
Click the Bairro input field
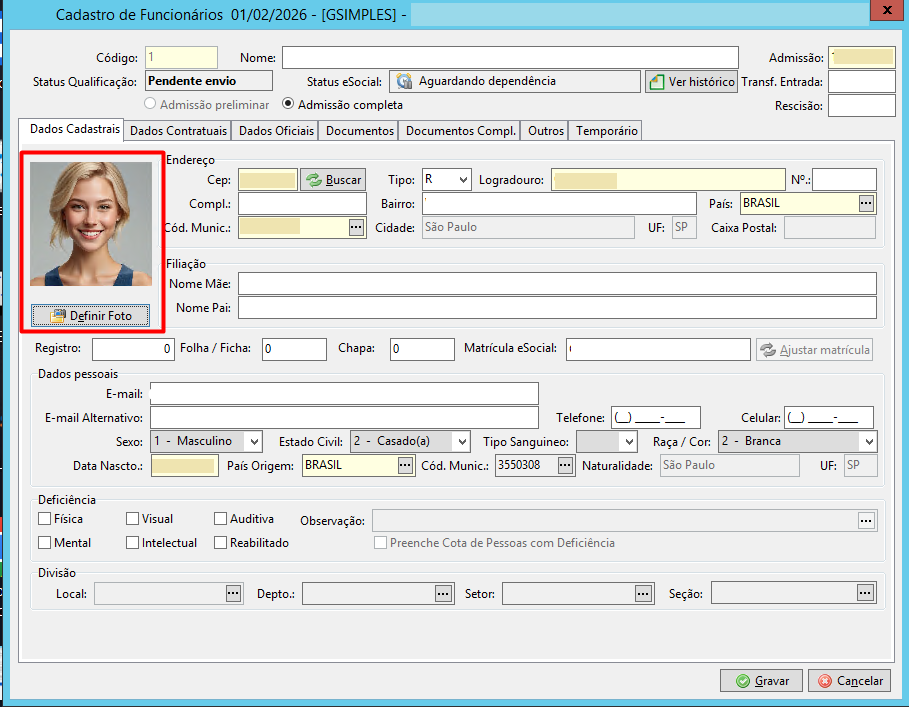point(559,203)
